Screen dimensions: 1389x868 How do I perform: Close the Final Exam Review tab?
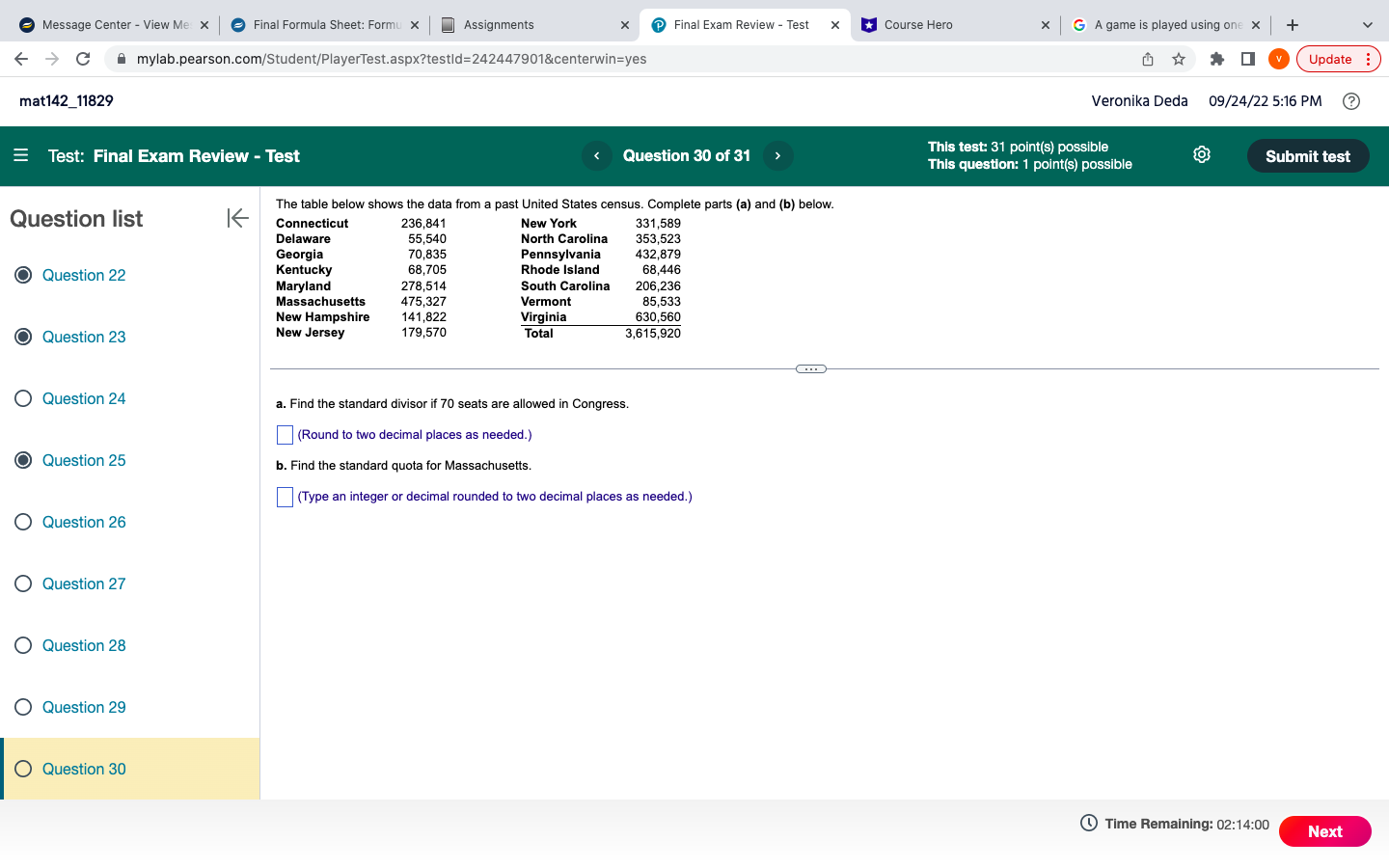pos(835,25)
